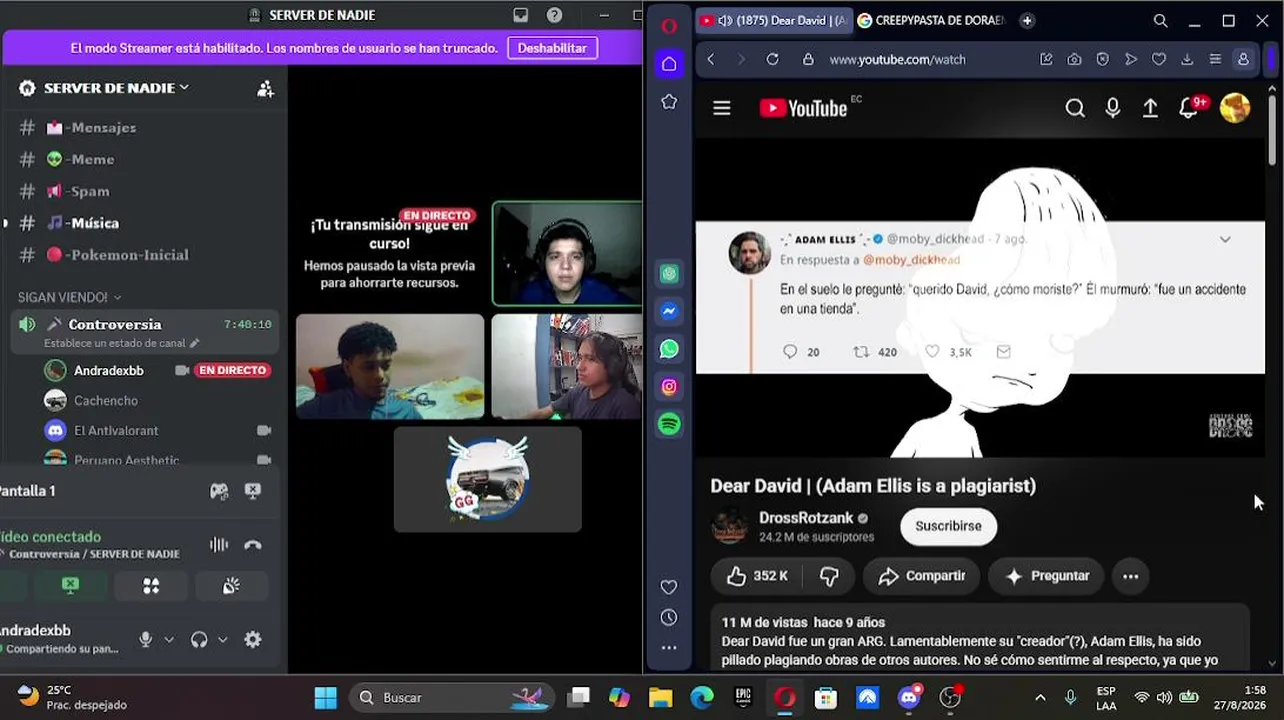This screenshot has height=720, width=1284.
Task: Open Discord activities launcher button
Action: click(x=151, y=586)
